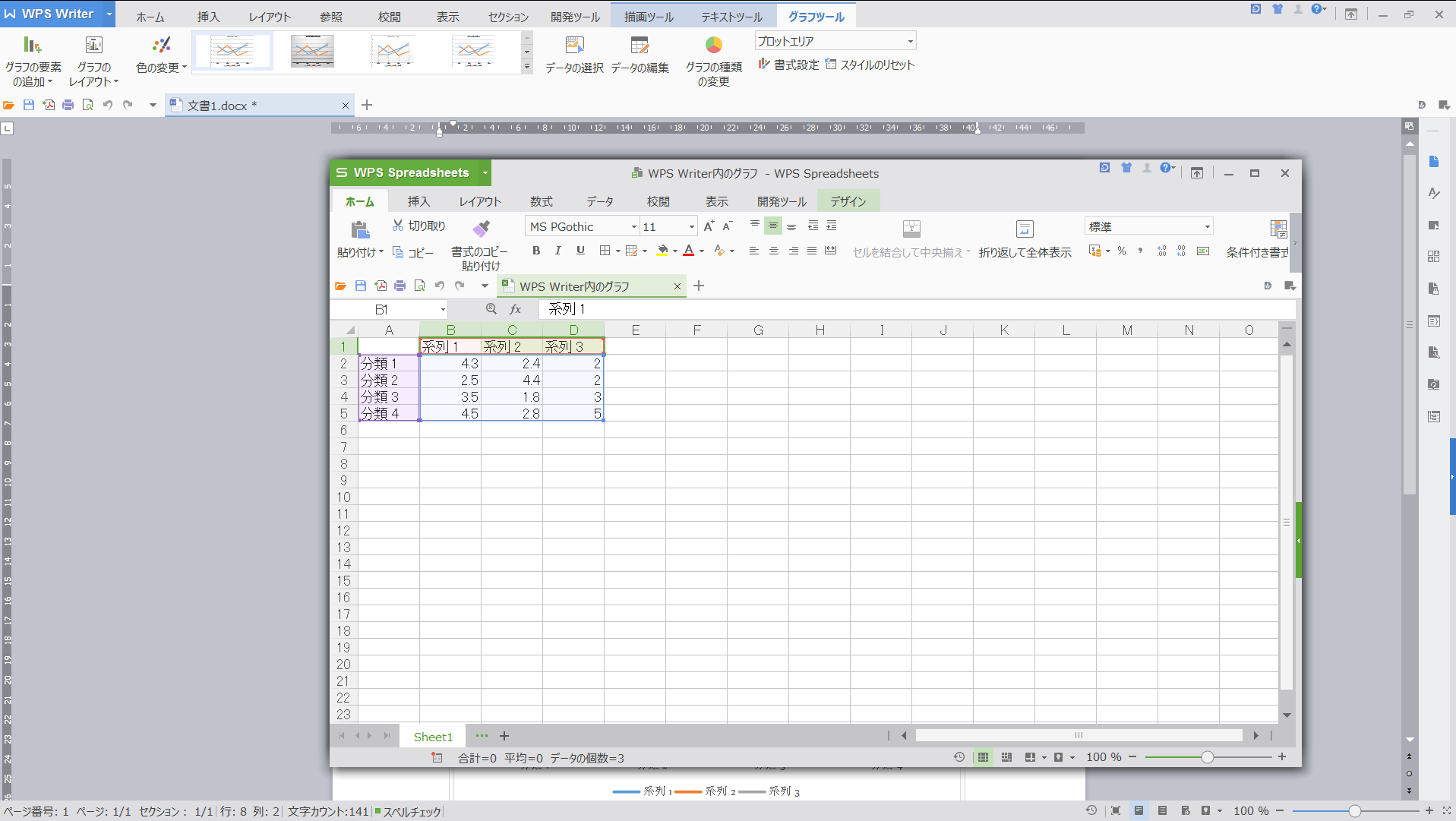Add a new sheet with plus button
The height and width of the screenshot is (821, 1456).
coord(504,736)
